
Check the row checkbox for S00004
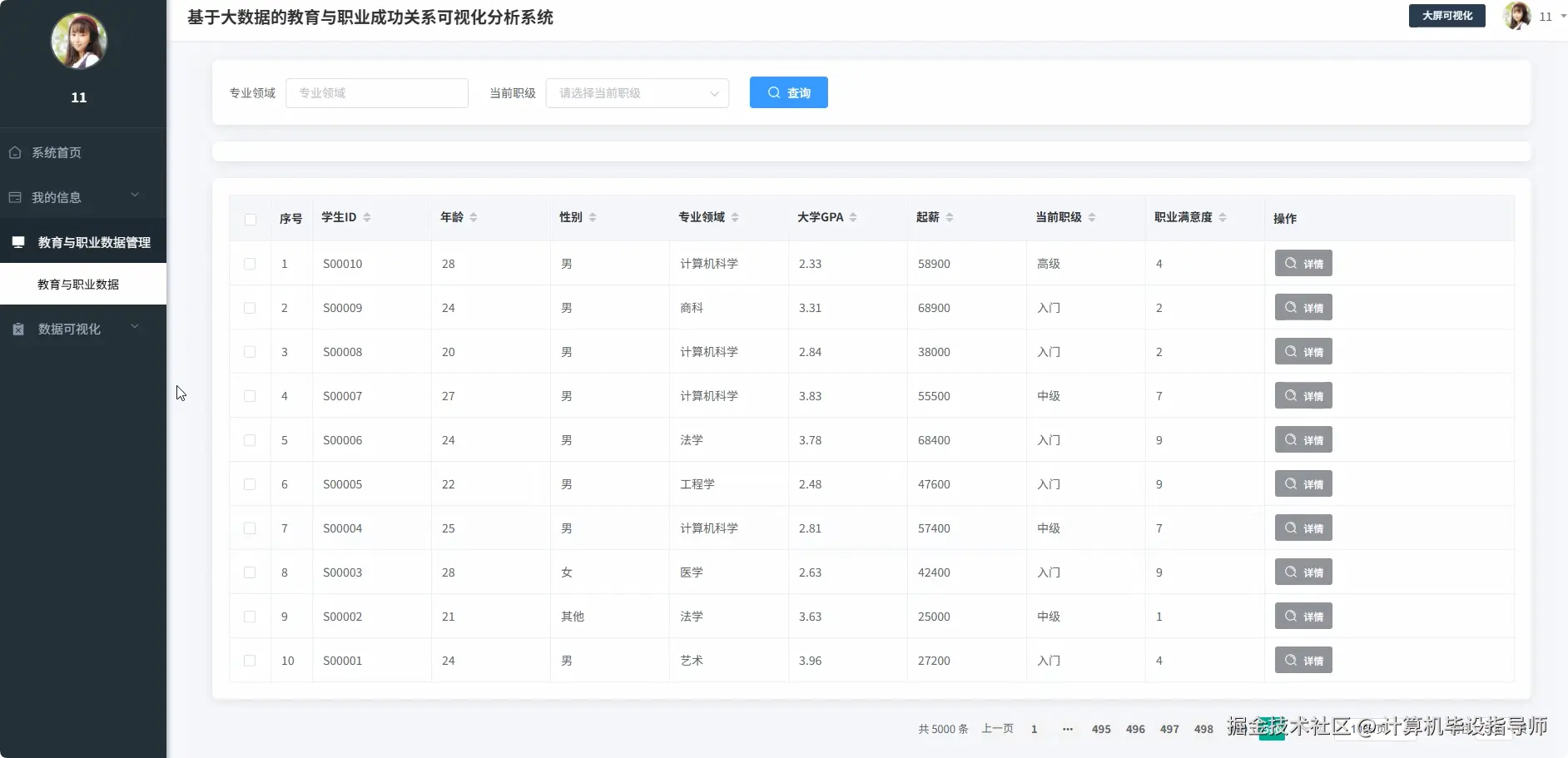click(x=250, y=528)
